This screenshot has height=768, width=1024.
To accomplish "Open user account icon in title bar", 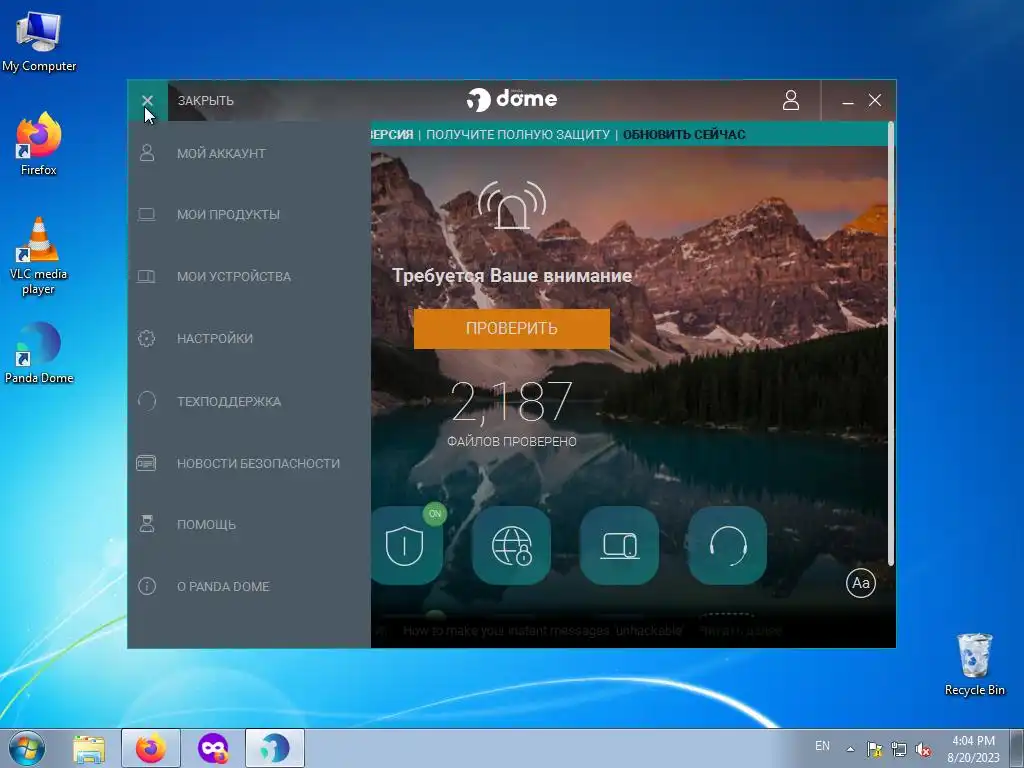I will click(791, 100).
